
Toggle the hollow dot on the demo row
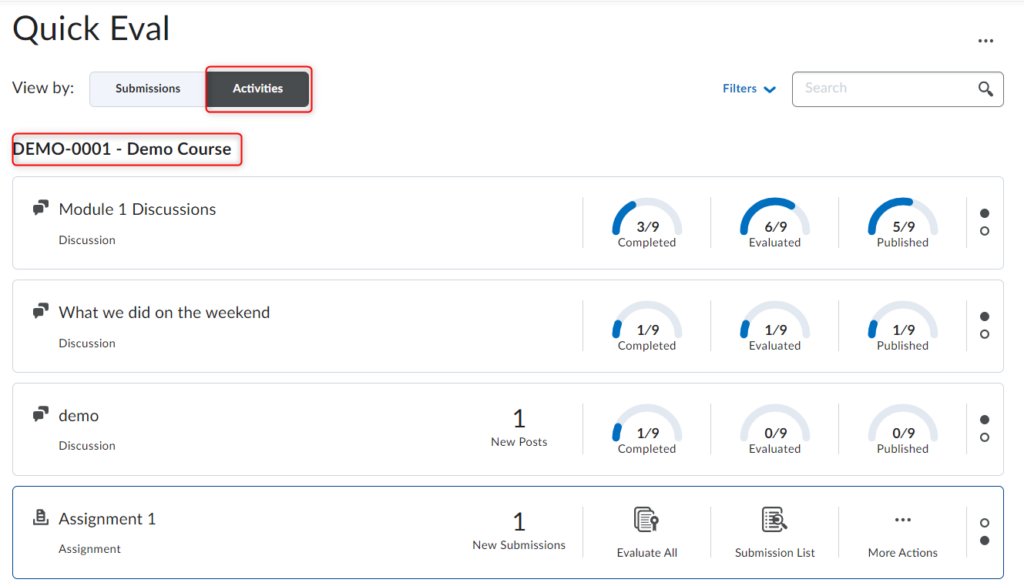[985, 438]
